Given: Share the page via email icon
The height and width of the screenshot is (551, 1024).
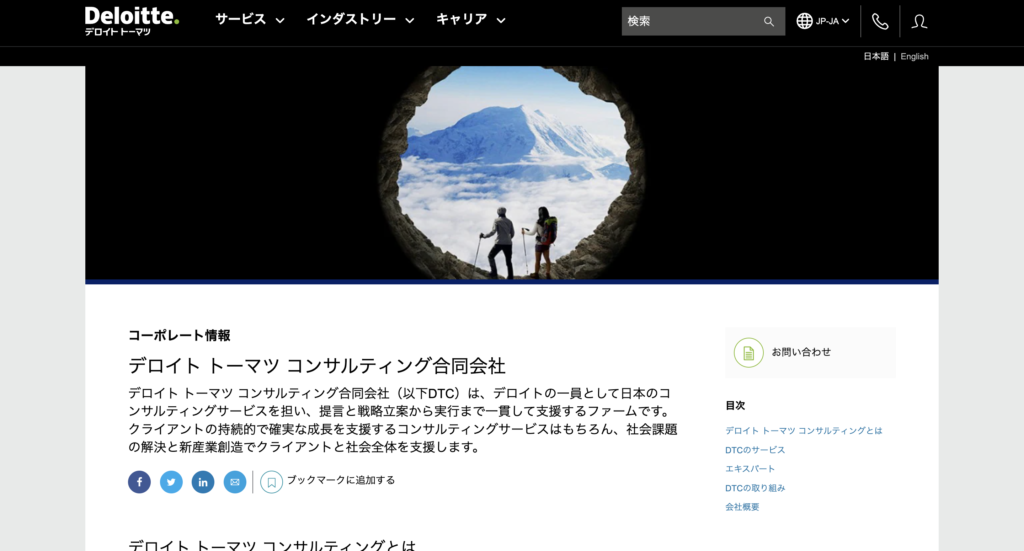Looking at the screenshot, I should 235,482.
